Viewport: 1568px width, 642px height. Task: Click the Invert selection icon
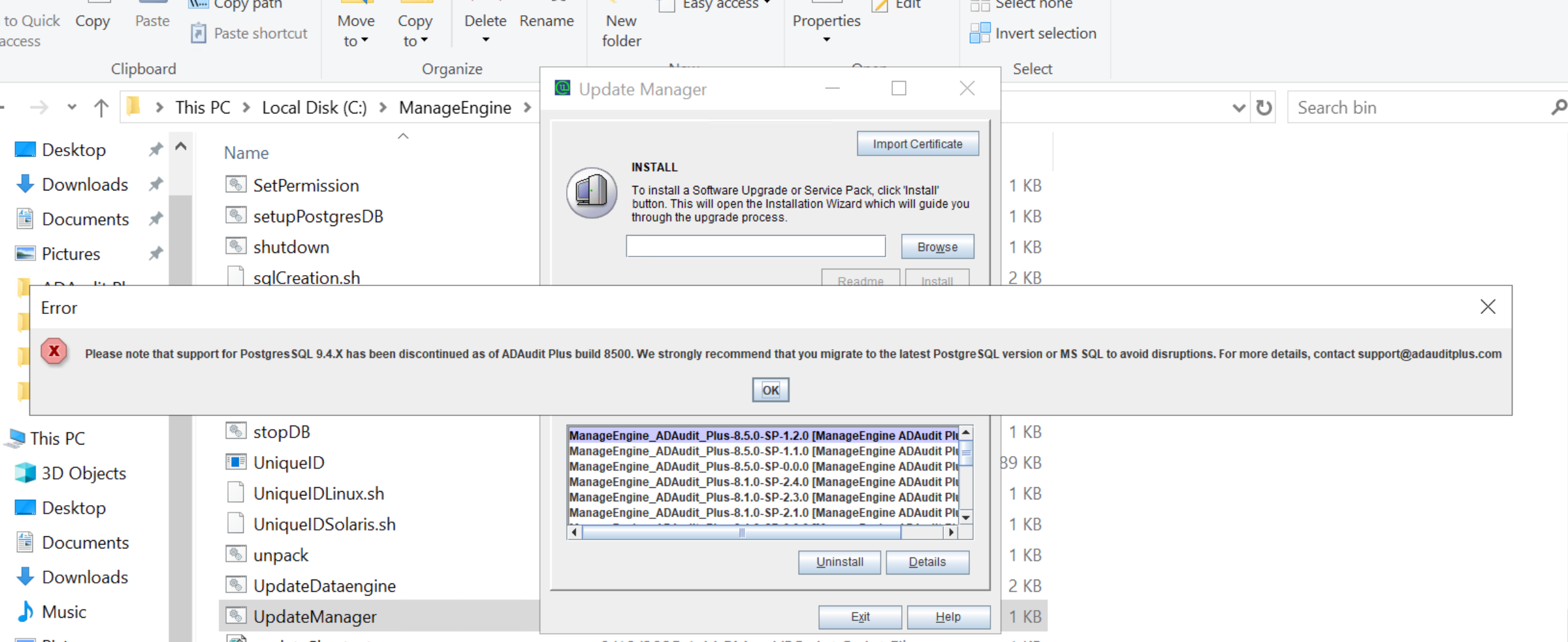coord(980,33)
